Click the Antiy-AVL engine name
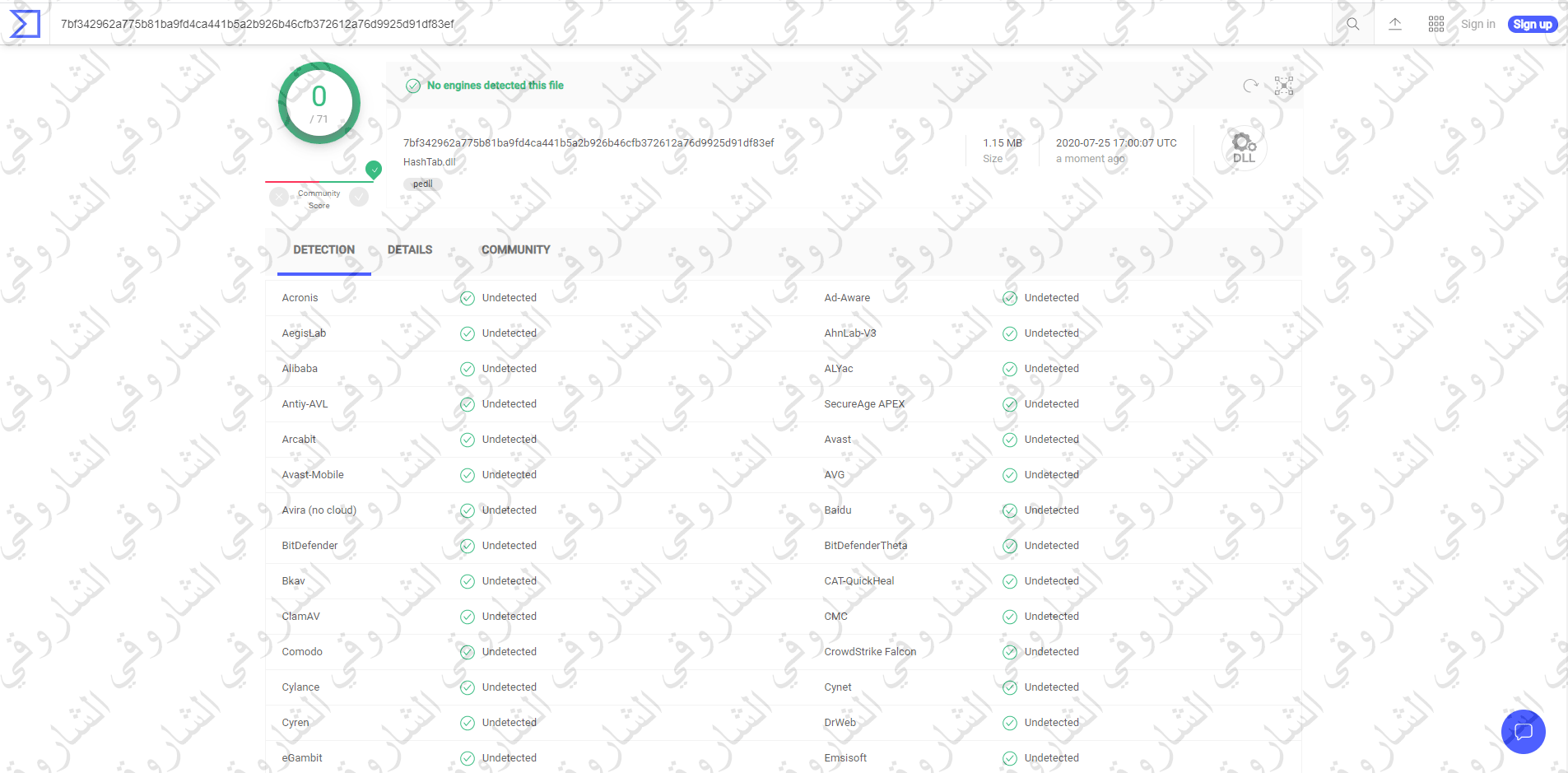The height and width of the screenshot is (773, 1568). click(x=305, y=404)
